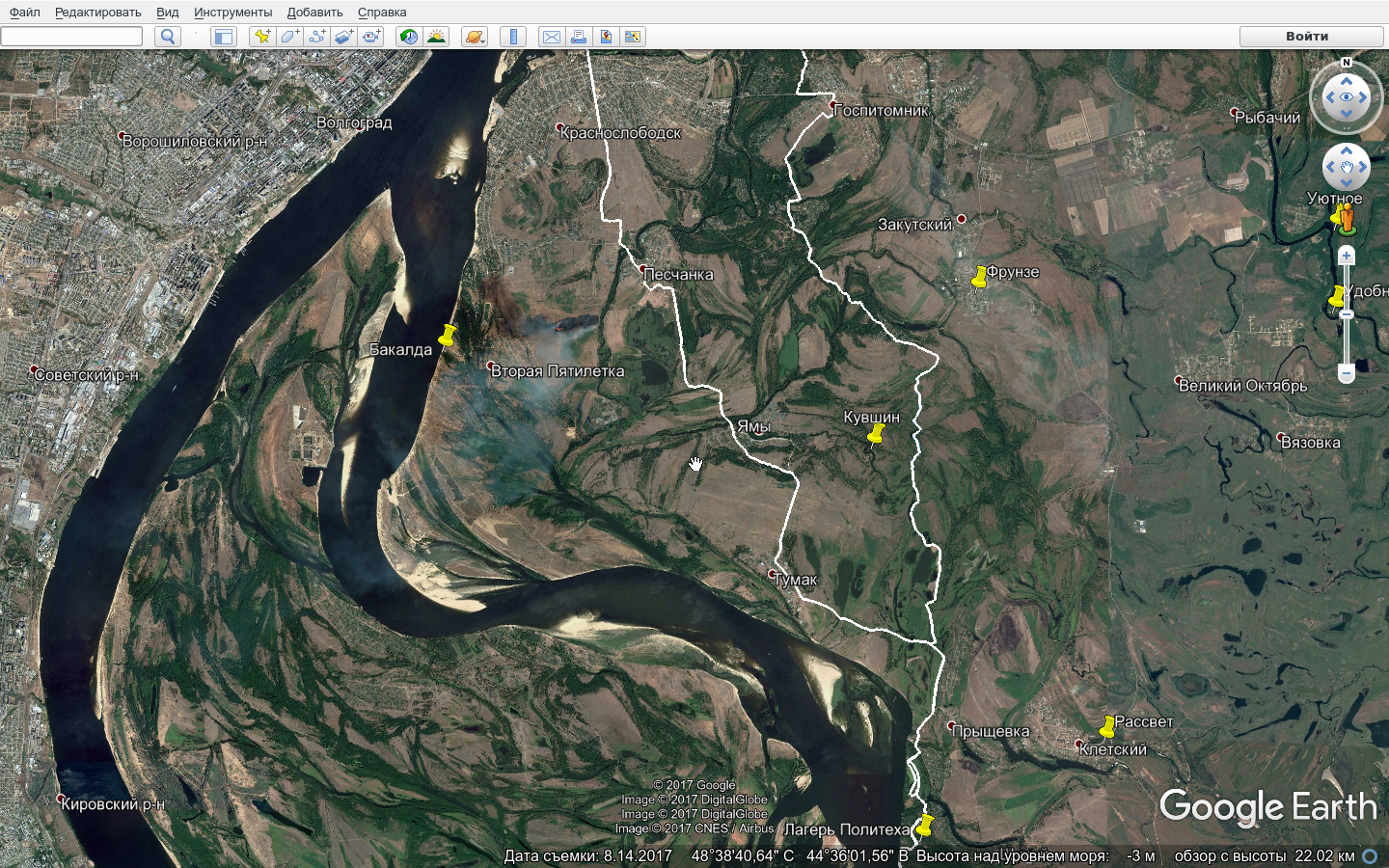The width and height of the screenshot is (1389, 868).
Task: Click the yellow pin near Удобн label
Action: [1337, 296]
